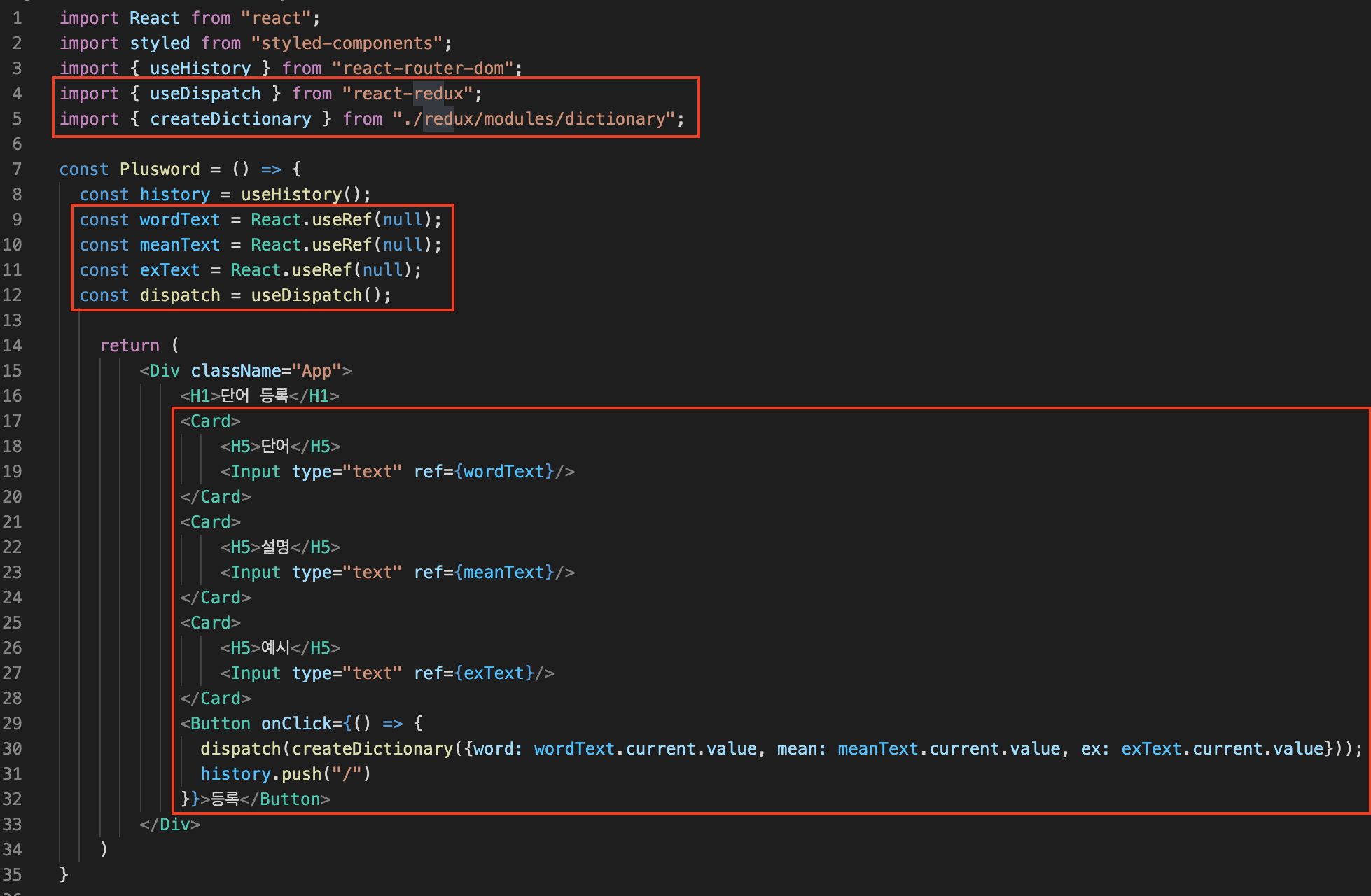Click the exText variable declaration
This screenshot has height=896, width=1371.
(169, 270)
